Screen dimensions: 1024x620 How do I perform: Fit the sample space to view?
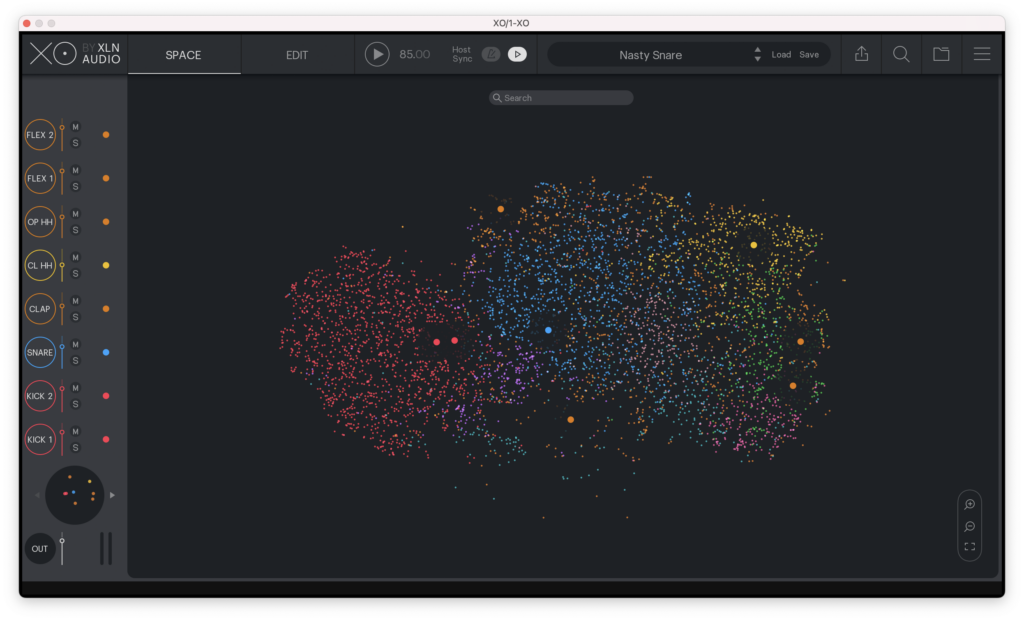970,547
